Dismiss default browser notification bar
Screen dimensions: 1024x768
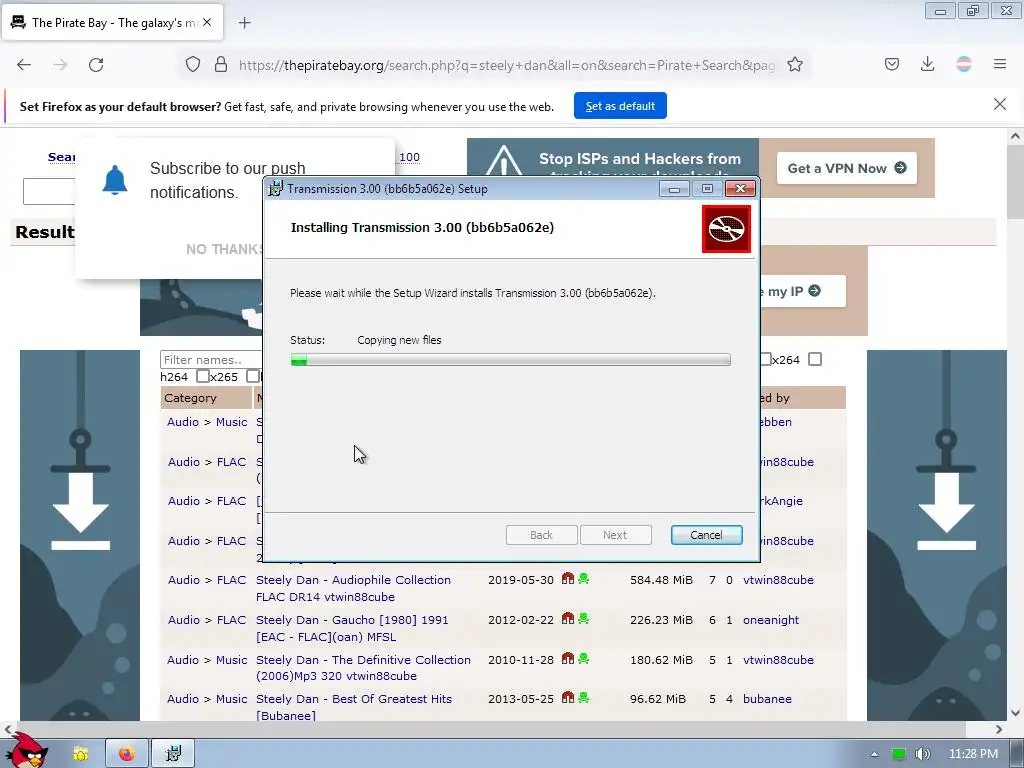tap(1000, 104)
